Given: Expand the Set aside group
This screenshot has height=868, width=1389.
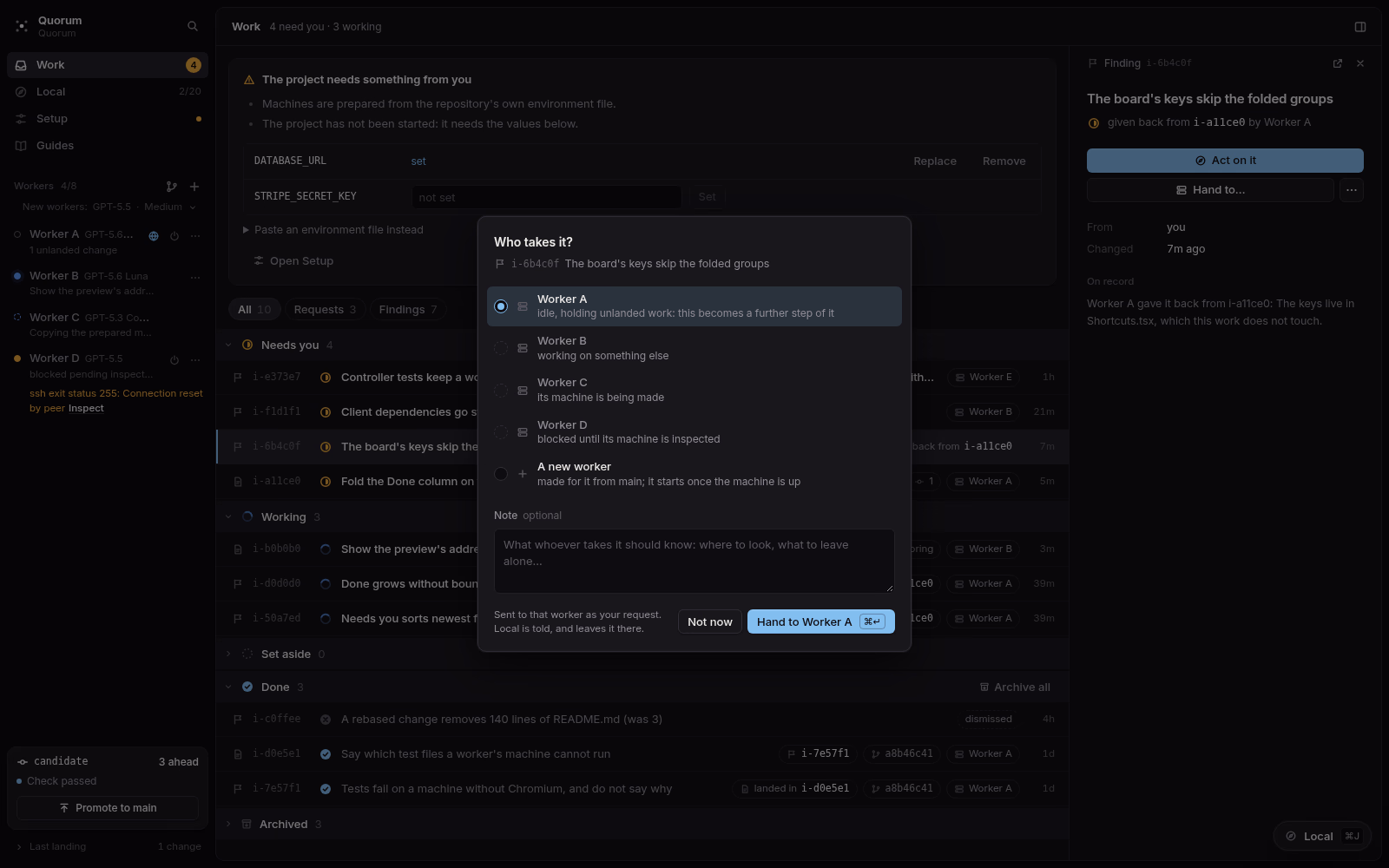Looking at the screenshot, I should click(229, 654).
